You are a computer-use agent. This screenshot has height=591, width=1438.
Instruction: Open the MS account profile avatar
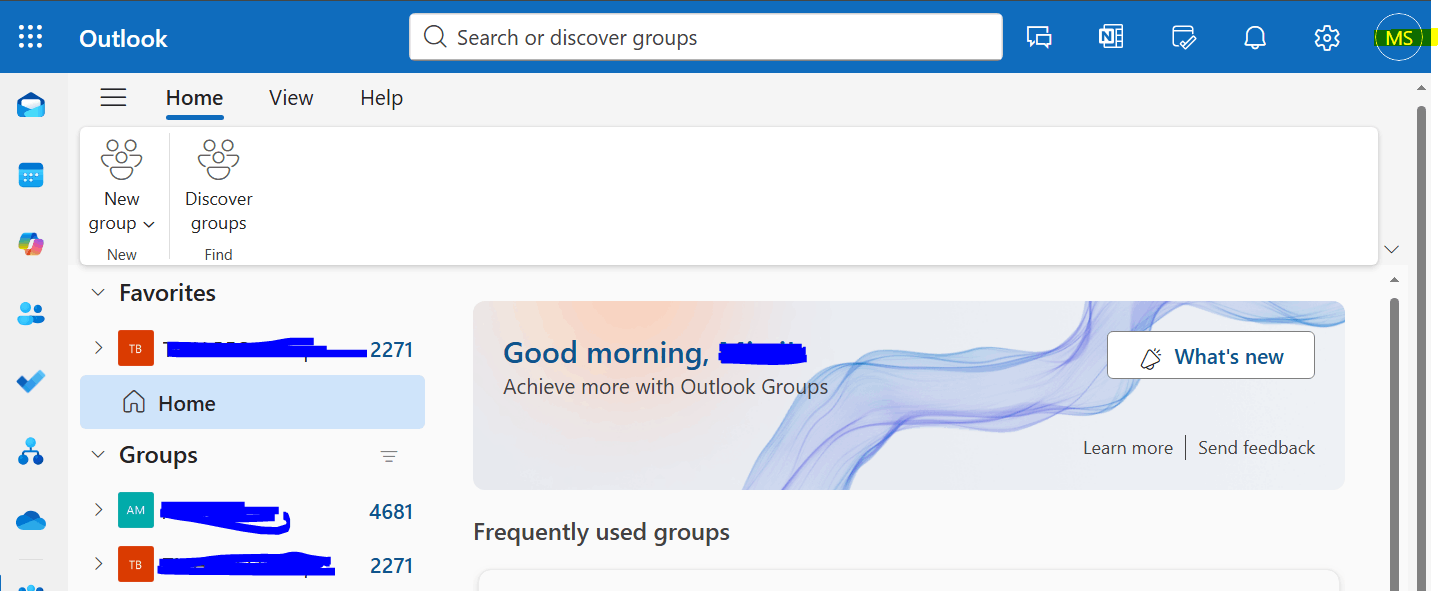(x=1399, y=38)
